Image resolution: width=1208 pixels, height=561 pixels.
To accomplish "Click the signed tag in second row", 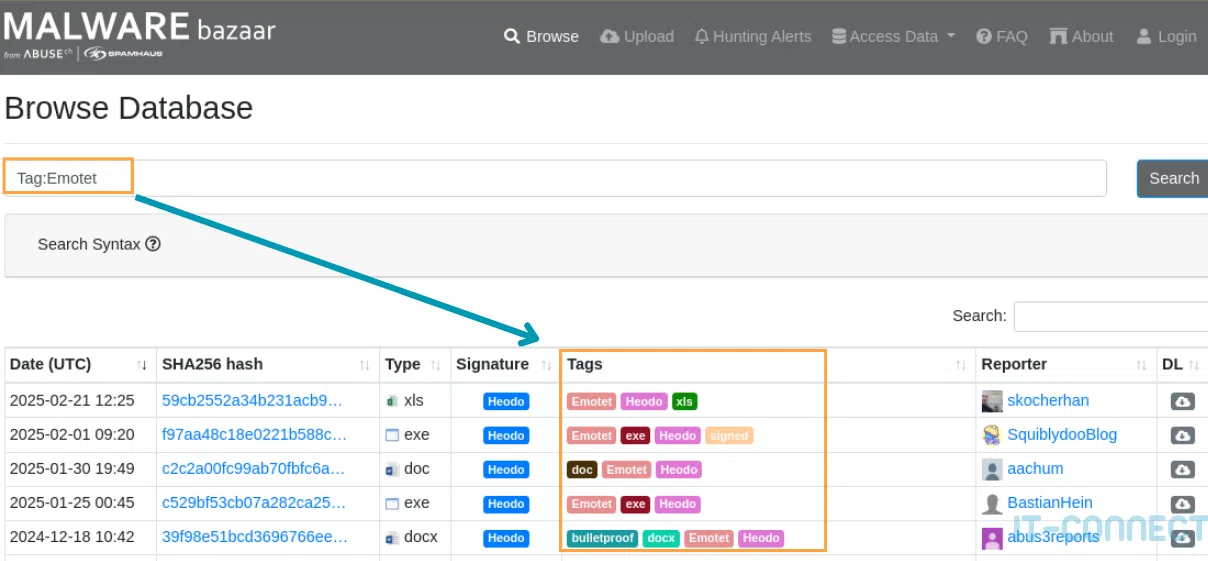I will pos(728,435).
